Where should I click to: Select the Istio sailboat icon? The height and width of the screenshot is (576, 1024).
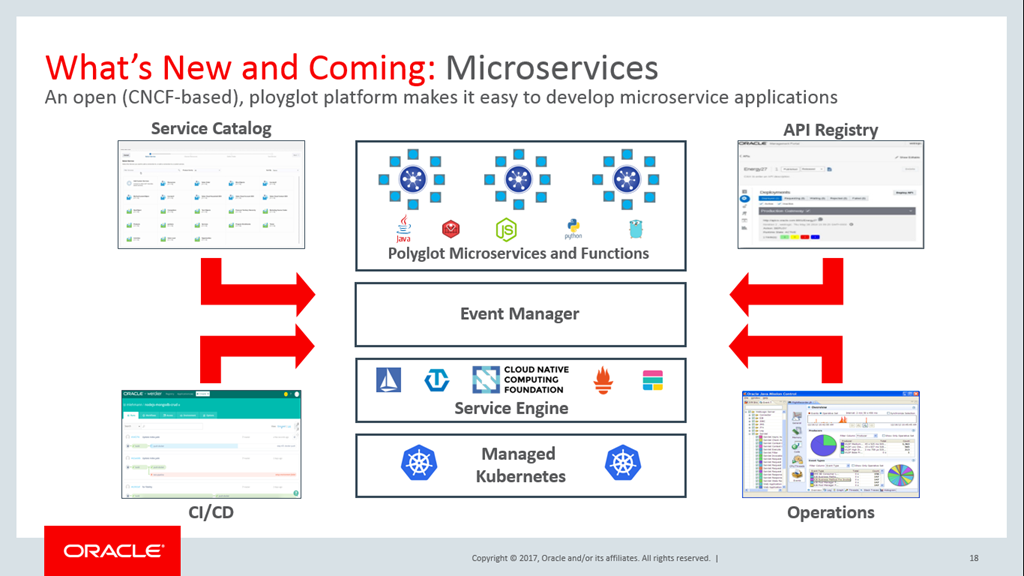(x=388, y=380)
